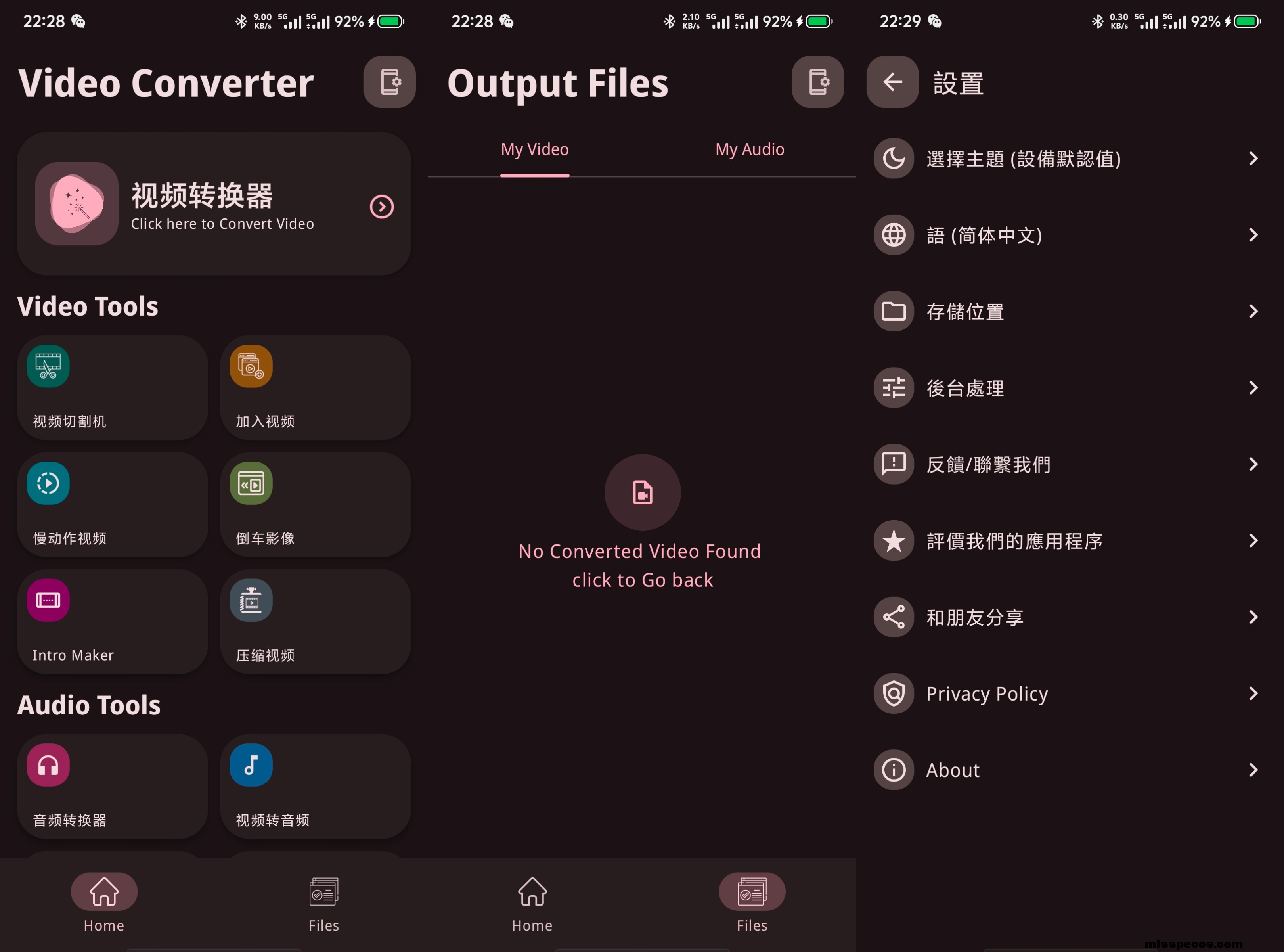Select the My Video tab

click(534, 150)
